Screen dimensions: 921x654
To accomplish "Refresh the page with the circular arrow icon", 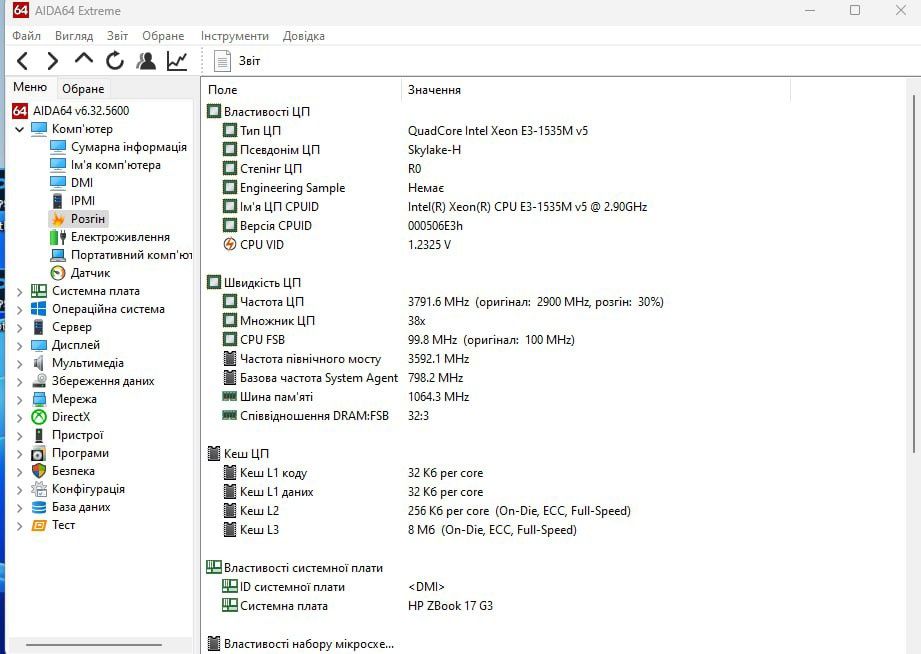I will point(115,61).
